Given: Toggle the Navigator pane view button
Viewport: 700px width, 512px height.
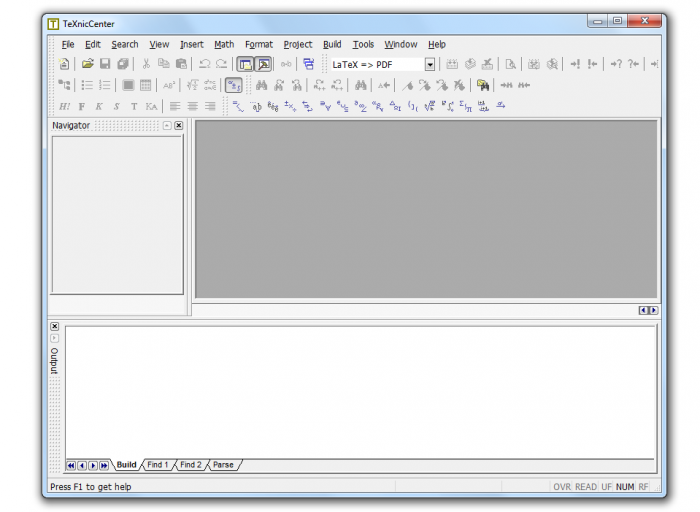Looking at the screenshot, I should 245,64.
